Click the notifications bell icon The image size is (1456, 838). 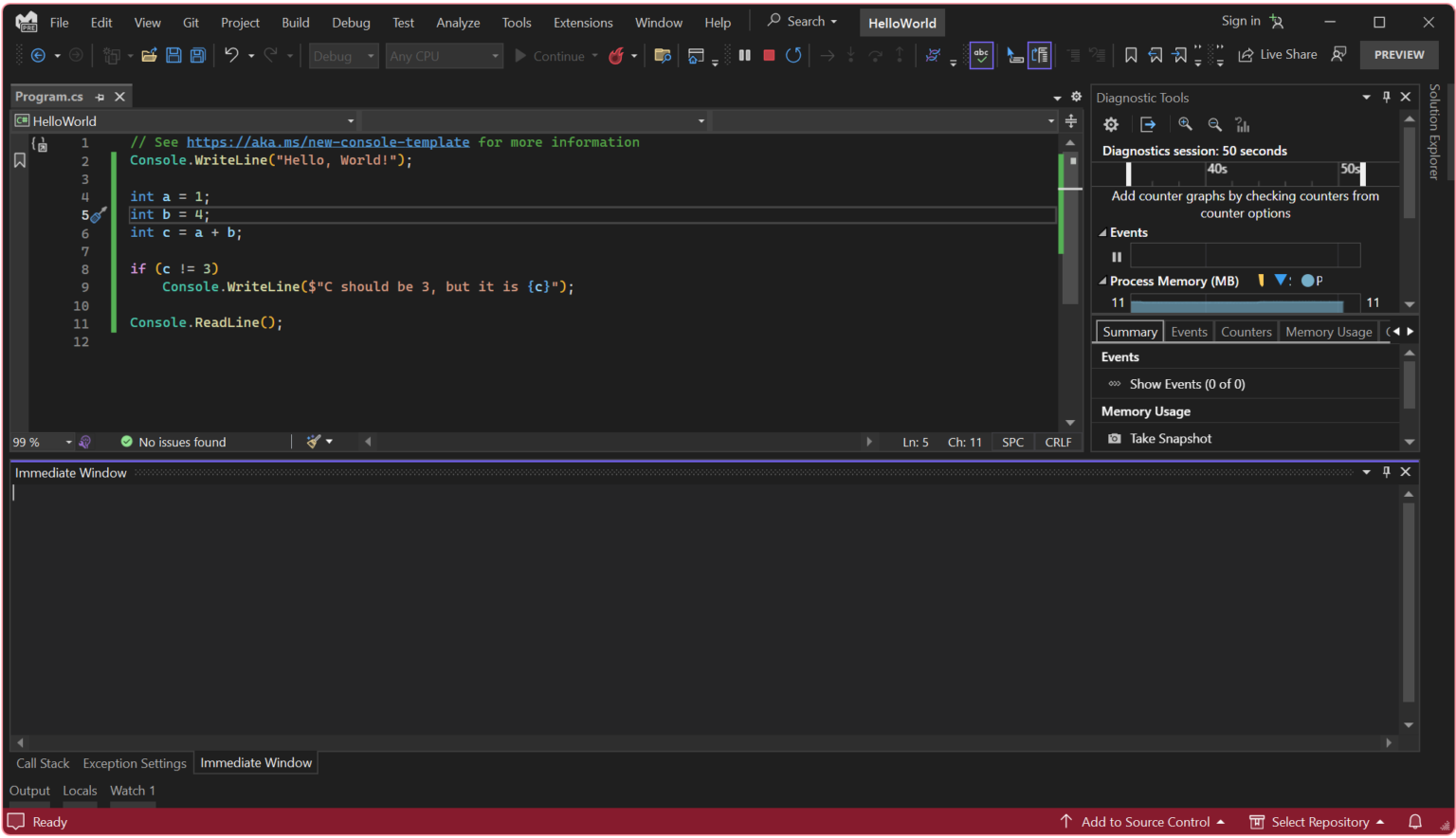(1414, 822)
